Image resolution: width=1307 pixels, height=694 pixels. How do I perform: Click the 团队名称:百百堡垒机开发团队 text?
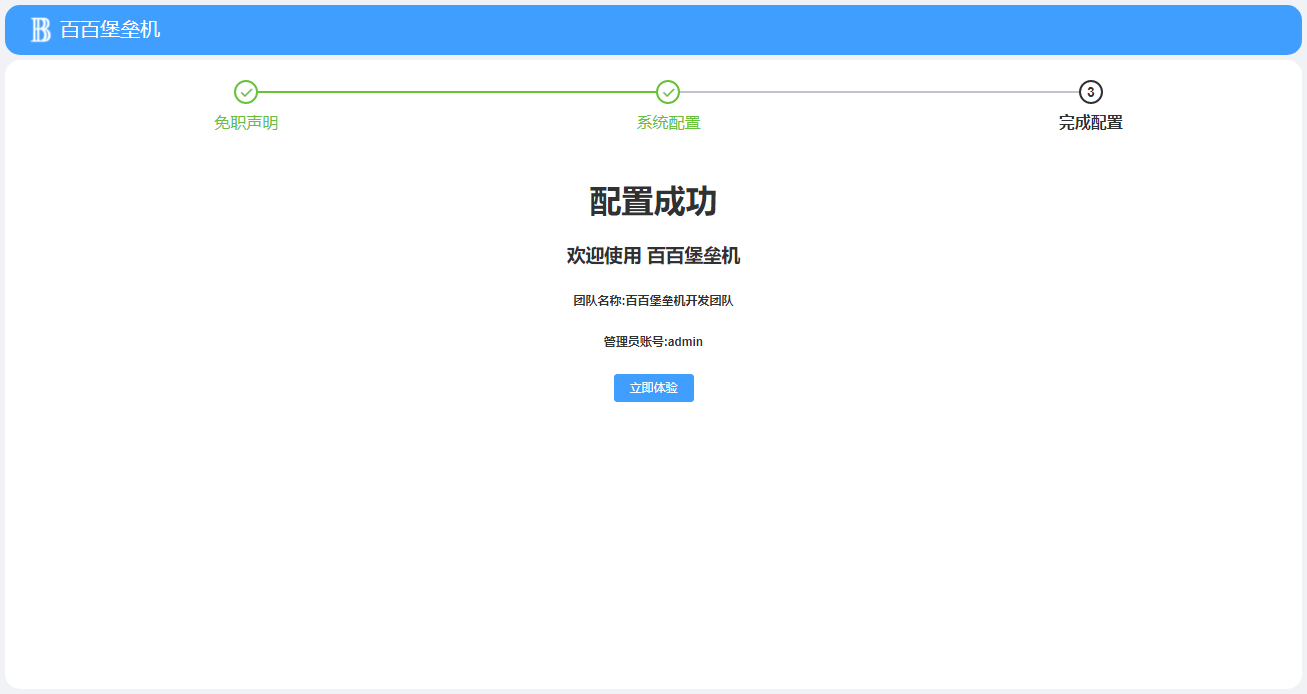(x=653, y=301)
